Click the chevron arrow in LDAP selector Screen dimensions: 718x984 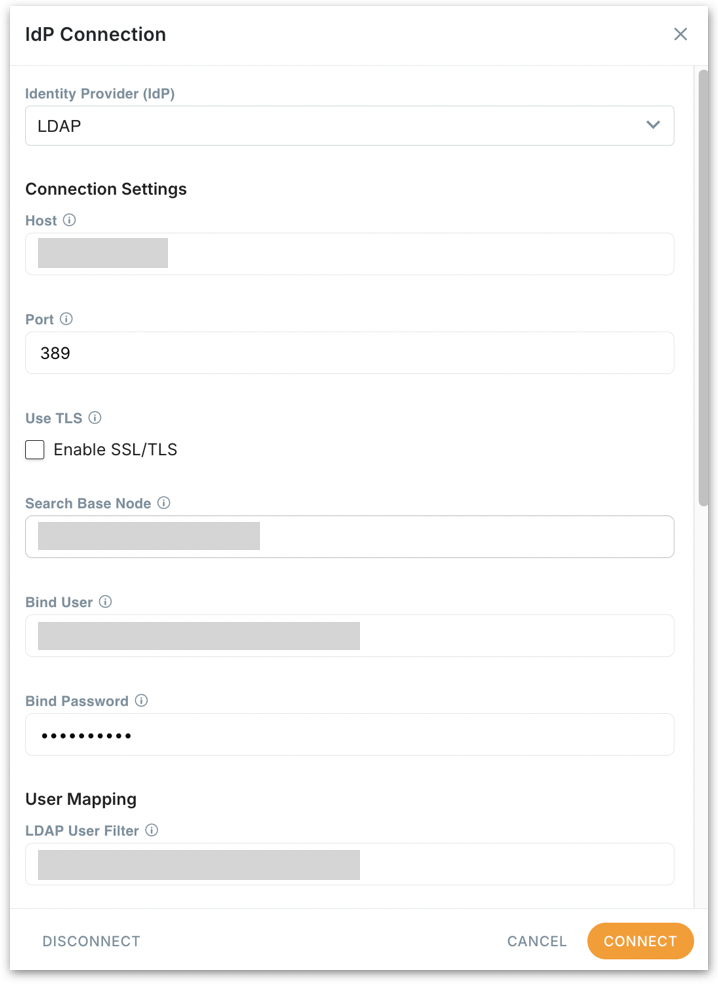pyautogui.click(x=653, y=125)
